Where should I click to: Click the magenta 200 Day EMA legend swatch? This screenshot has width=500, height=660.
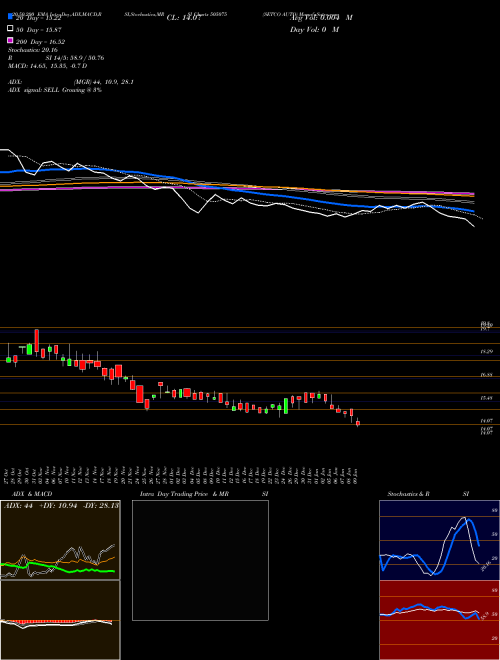pyautogui.click(x=11, y=40)
